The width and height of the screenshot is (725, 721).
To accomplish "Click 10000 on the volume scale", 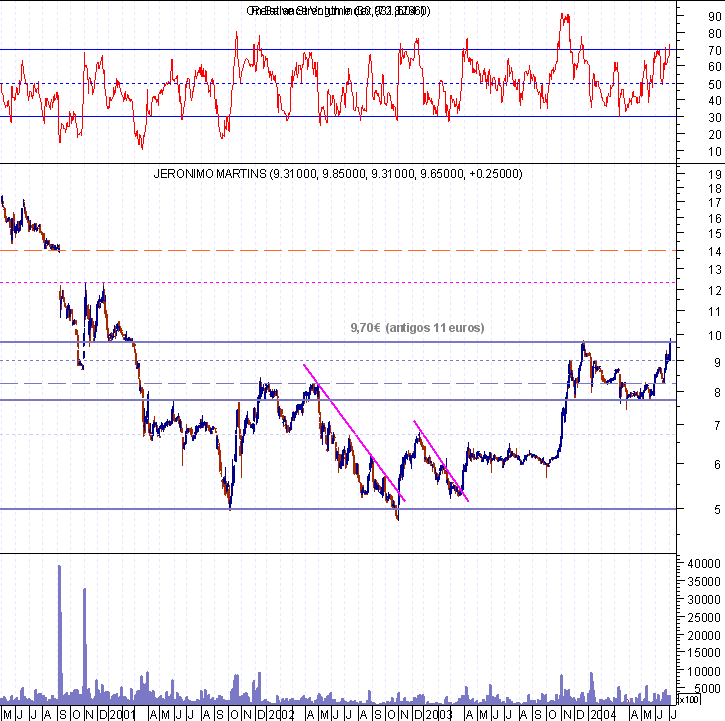I will tap(704, 672).
